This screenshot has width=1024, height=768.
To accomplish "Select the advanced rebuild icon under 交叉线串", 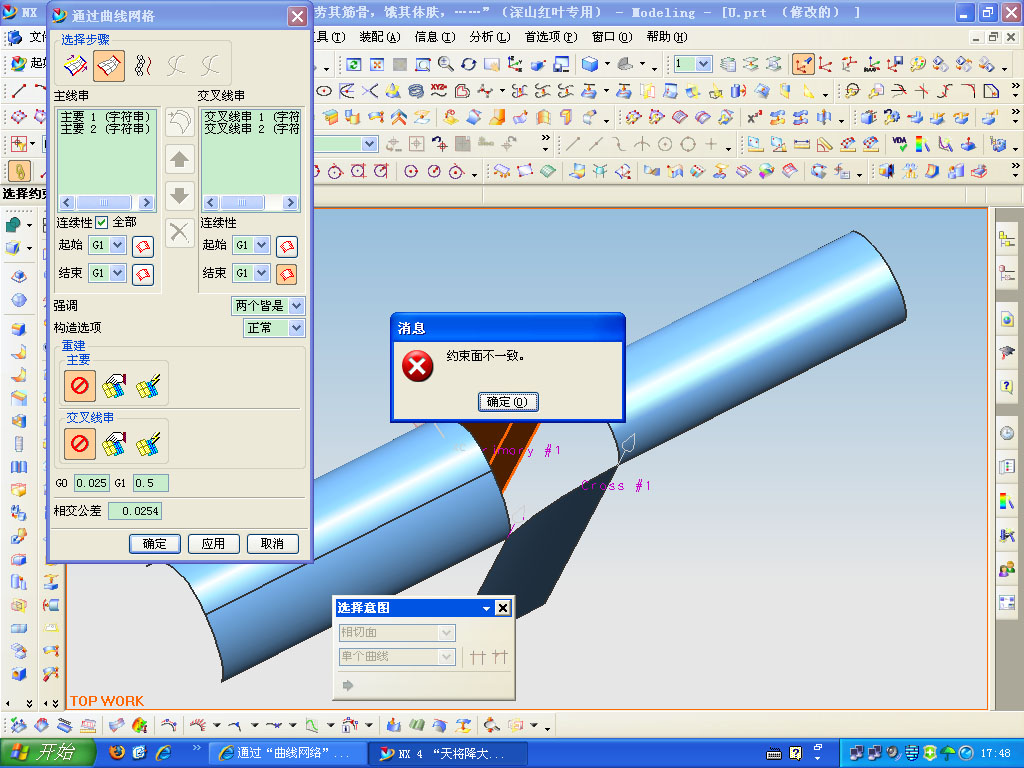I will point(149,444).
